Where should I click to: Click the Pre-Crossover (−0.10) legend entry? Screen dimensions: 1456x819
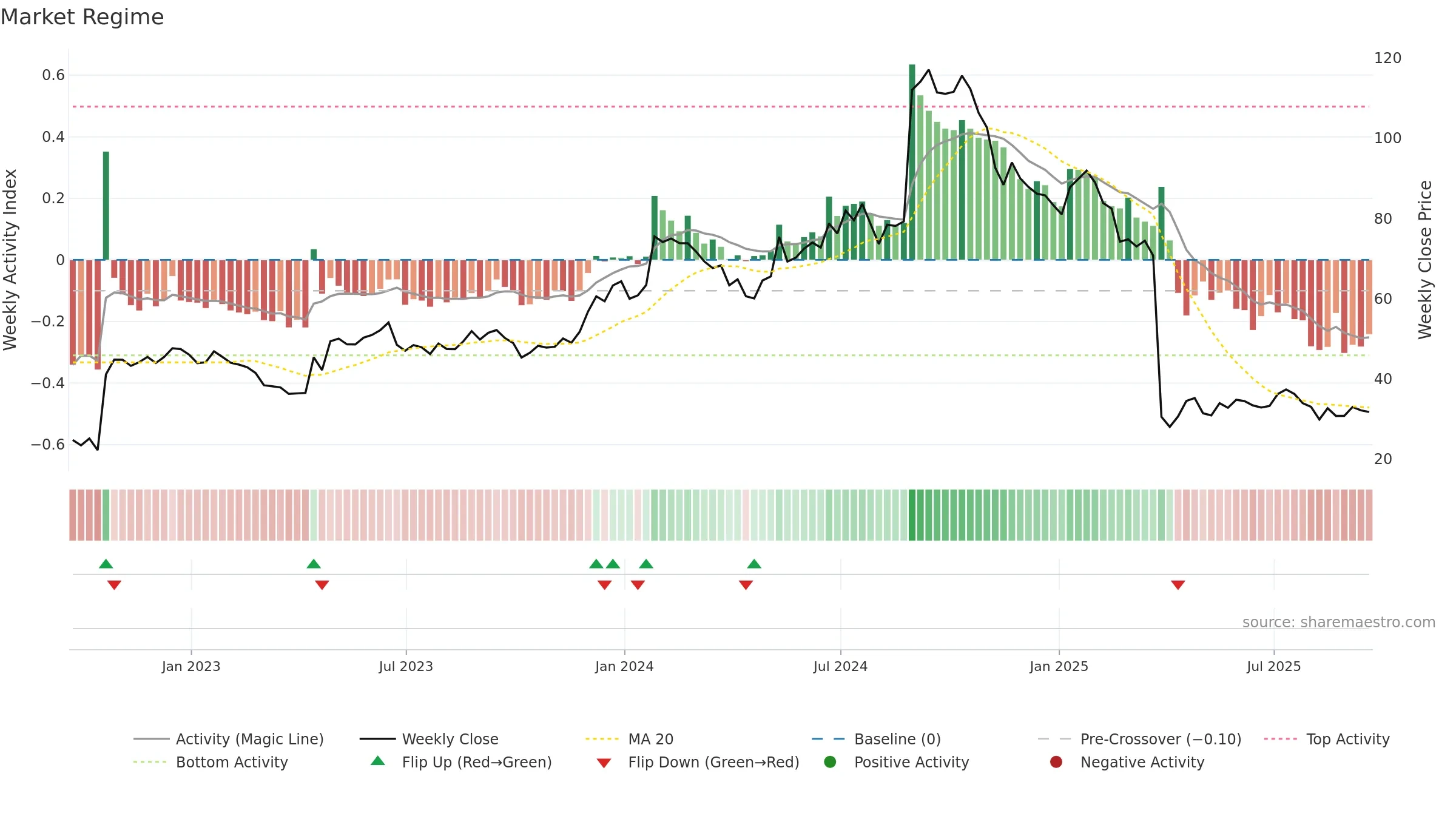(x=1139, y=739)
